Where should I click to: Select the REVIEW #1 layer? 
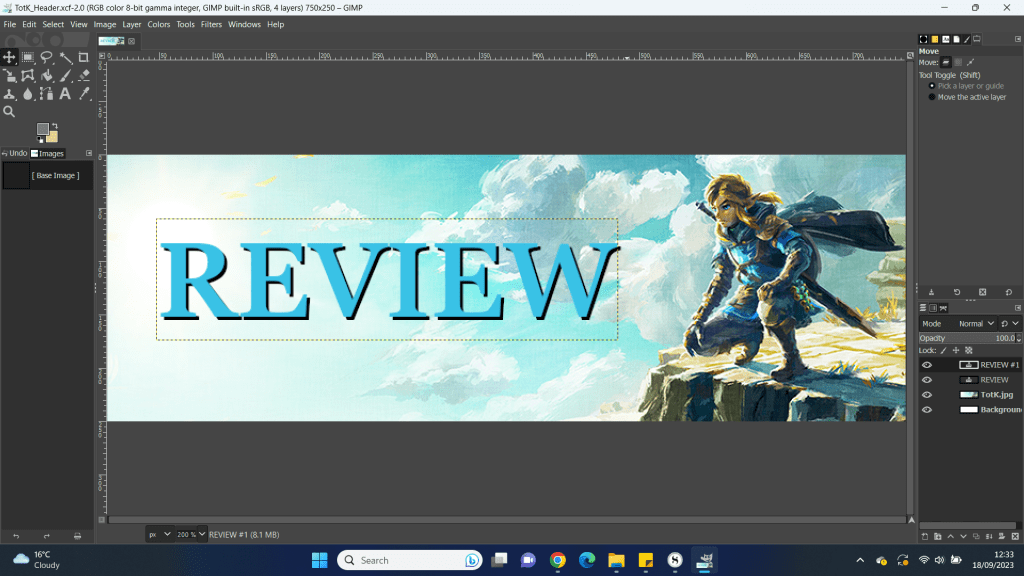pyautogui.click(x=998, y=365)
